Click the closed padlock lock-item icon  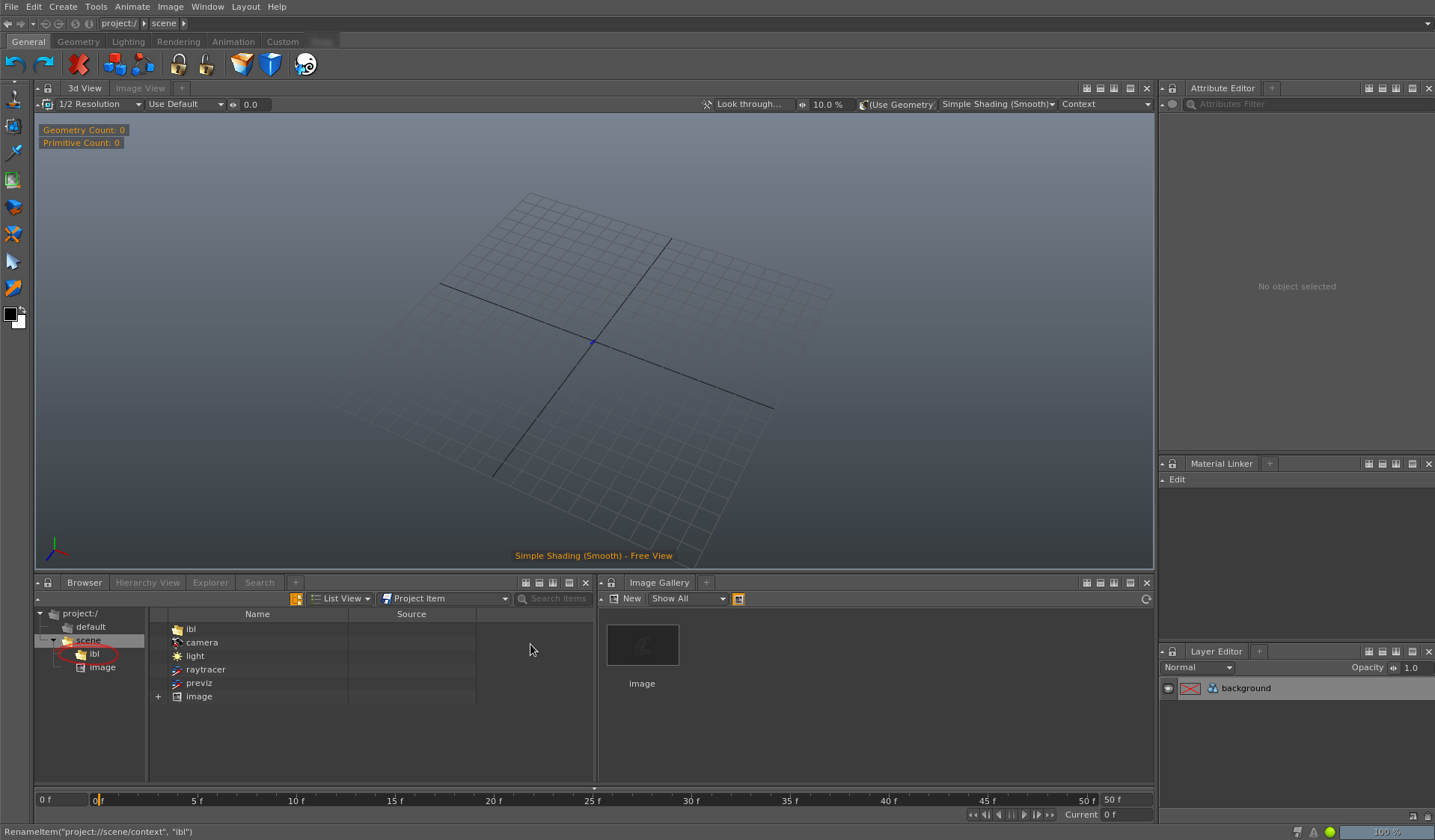tap(179, 64)
